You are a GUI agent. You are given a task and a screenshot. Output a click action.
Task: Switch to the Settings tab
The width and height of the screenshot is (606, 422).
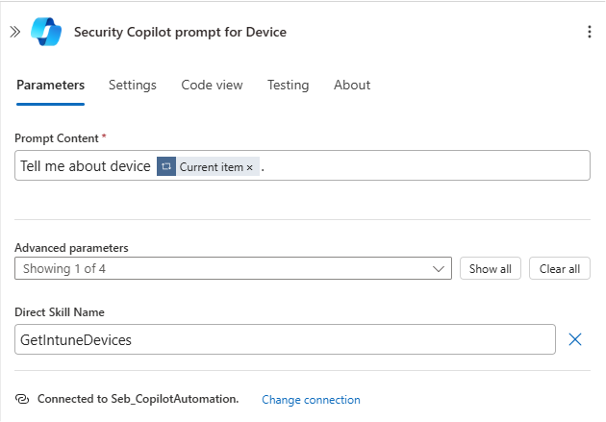[133, 85]
